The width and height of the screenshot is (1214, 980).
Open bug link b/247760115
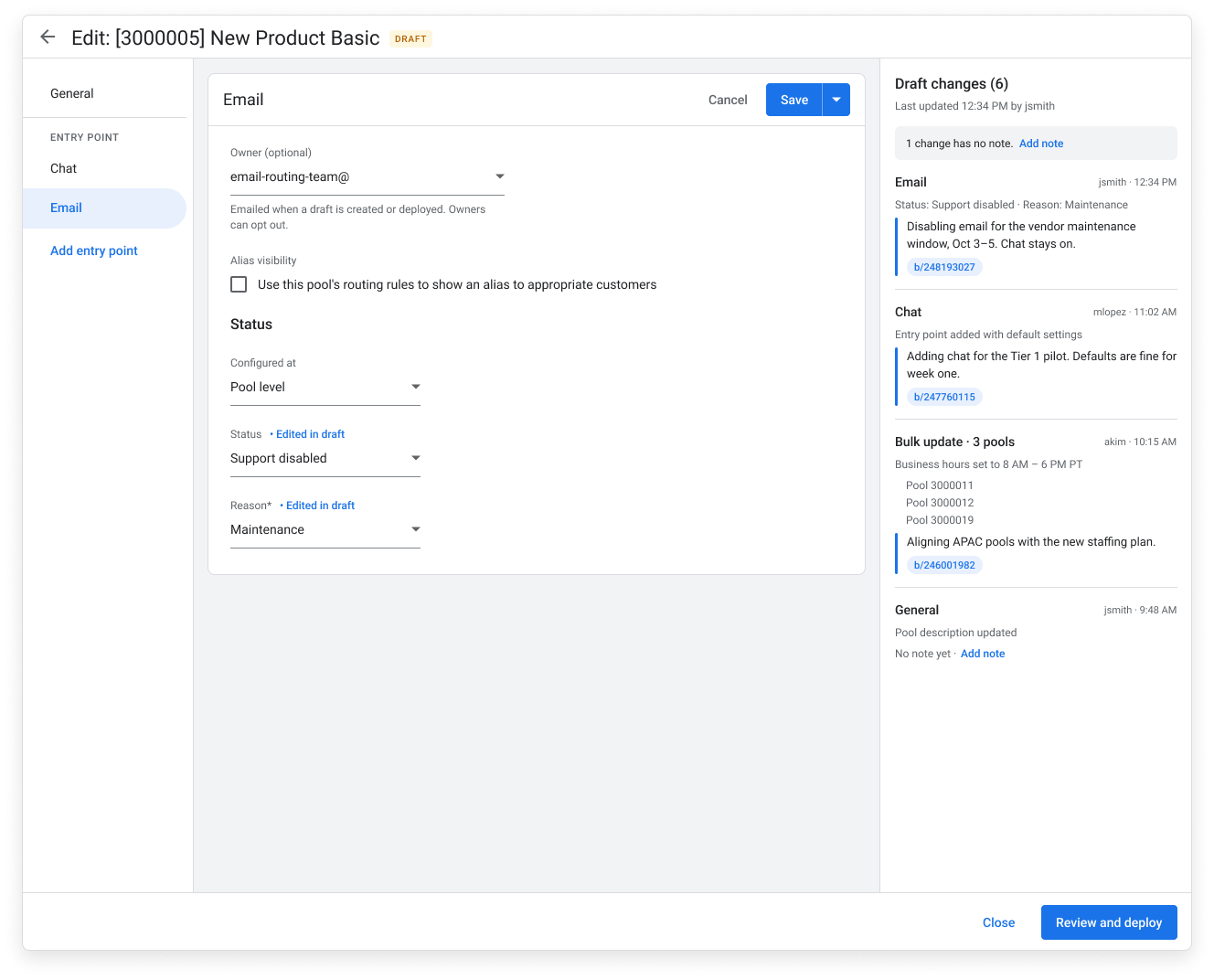tap(944, 397)
